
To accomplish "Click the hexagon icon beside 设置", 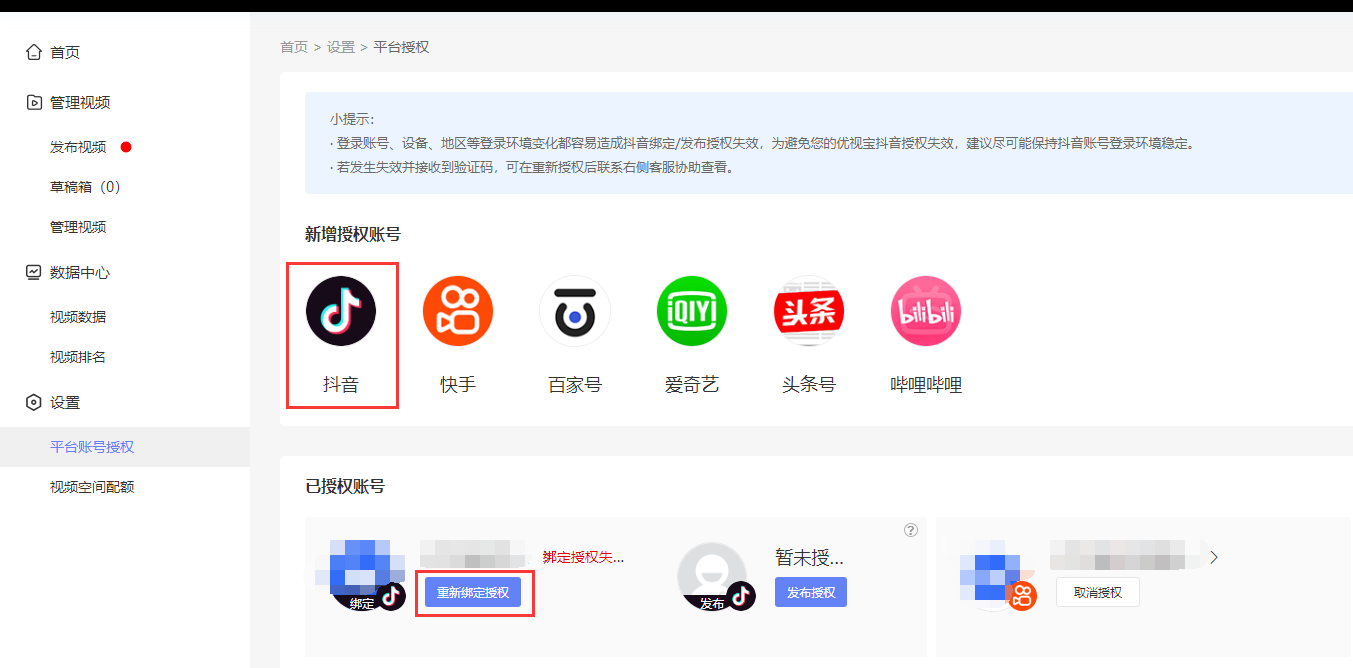I will tap(34, 402).
